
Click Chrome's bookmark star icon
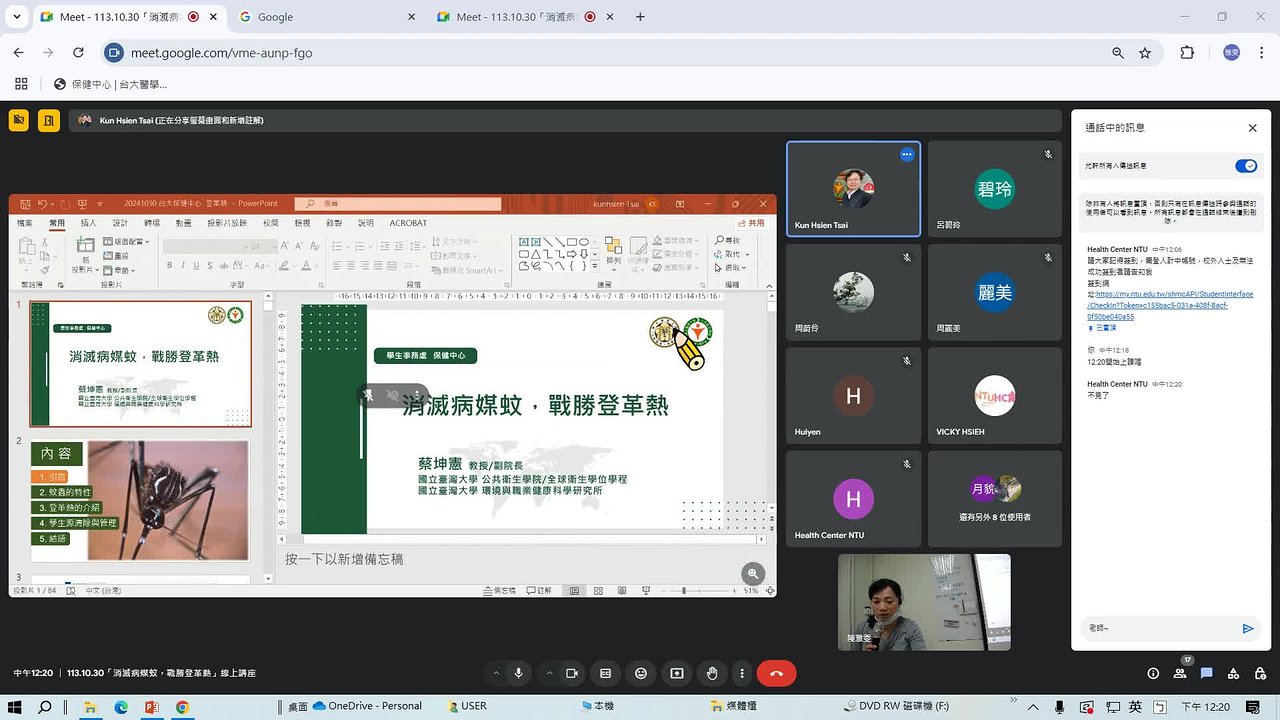(x=1145, y=53)
